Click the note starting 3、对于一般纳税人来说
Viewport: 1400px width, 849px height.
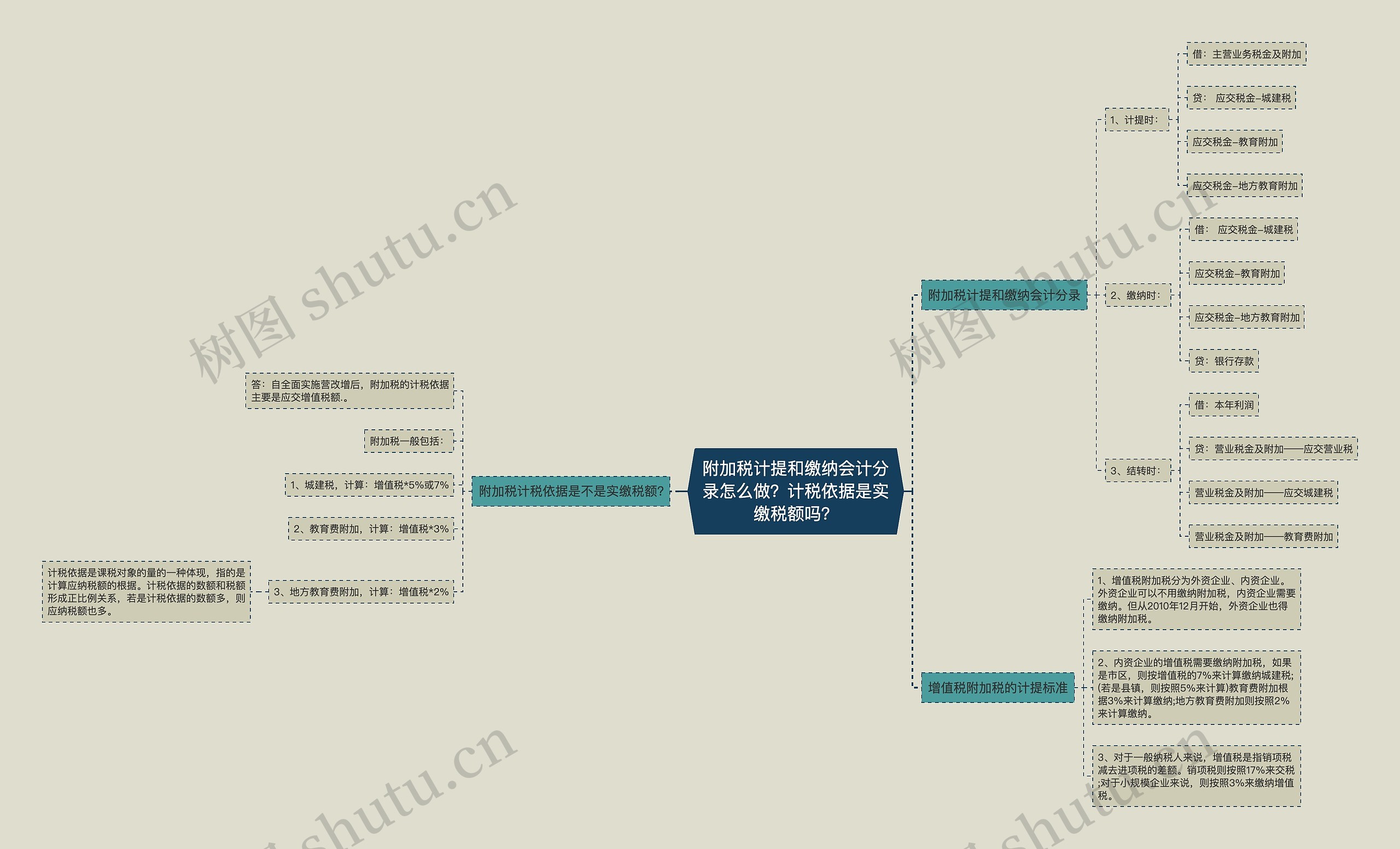(x=1196, y=776)
